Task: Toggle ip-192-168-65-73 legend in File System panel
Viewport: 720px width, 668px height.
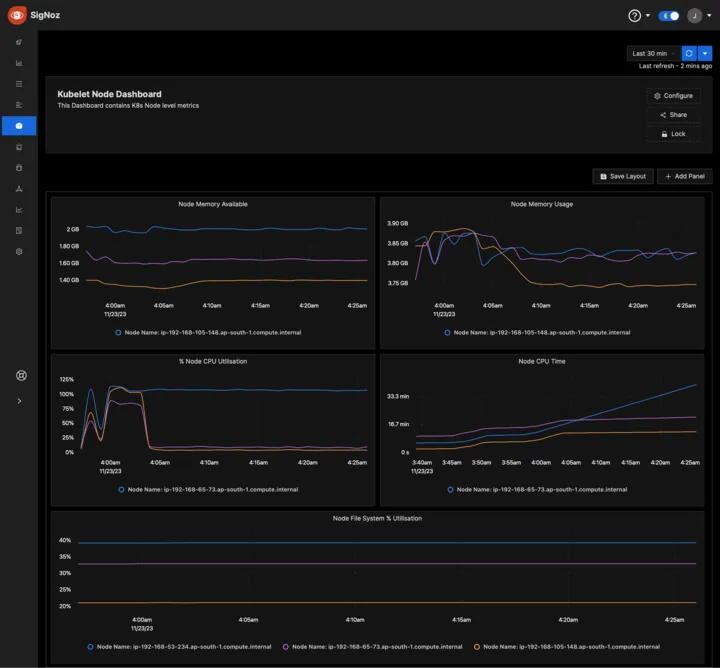Action: [372, 646]
